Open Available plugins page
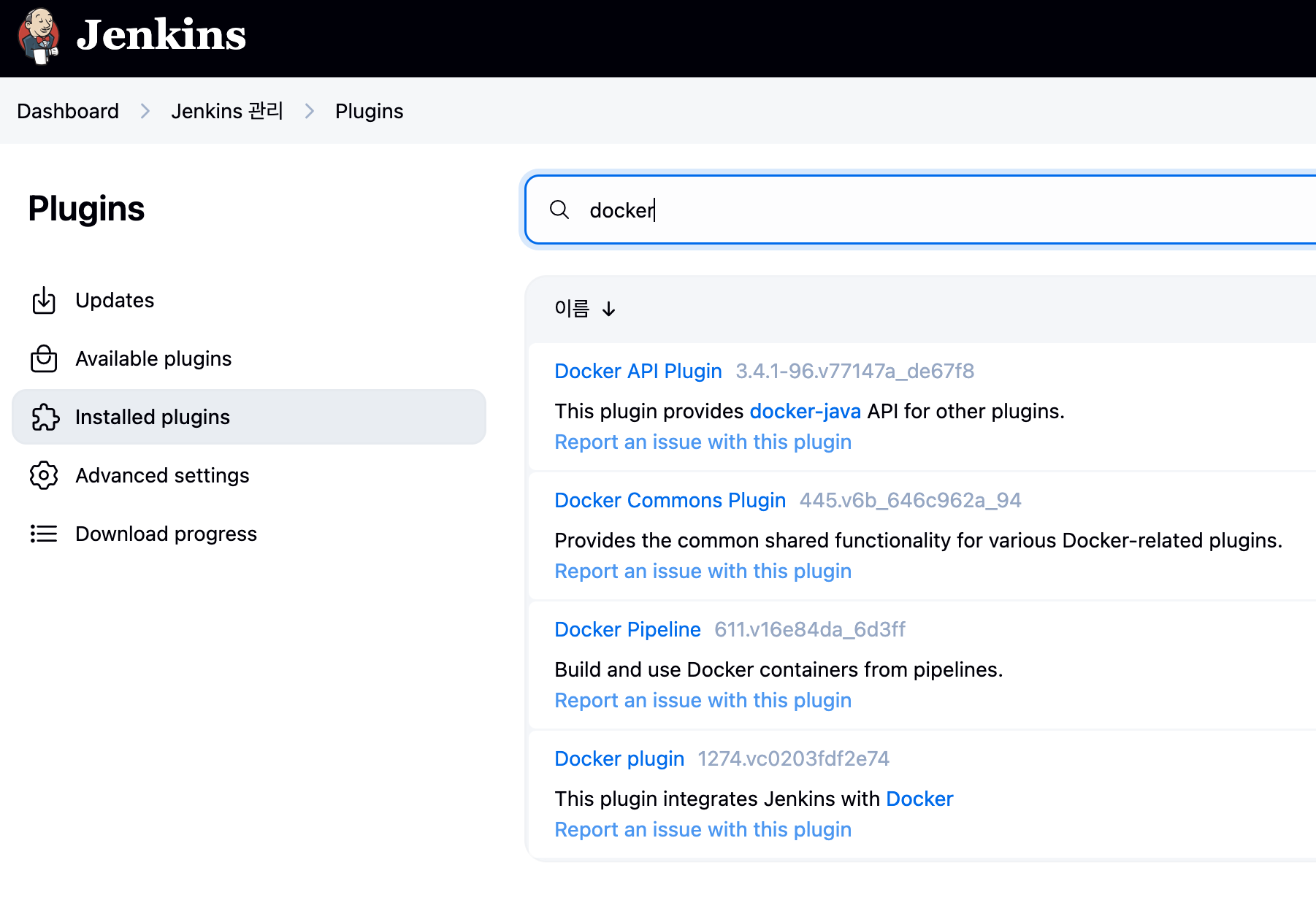 (x=153, y=358)
